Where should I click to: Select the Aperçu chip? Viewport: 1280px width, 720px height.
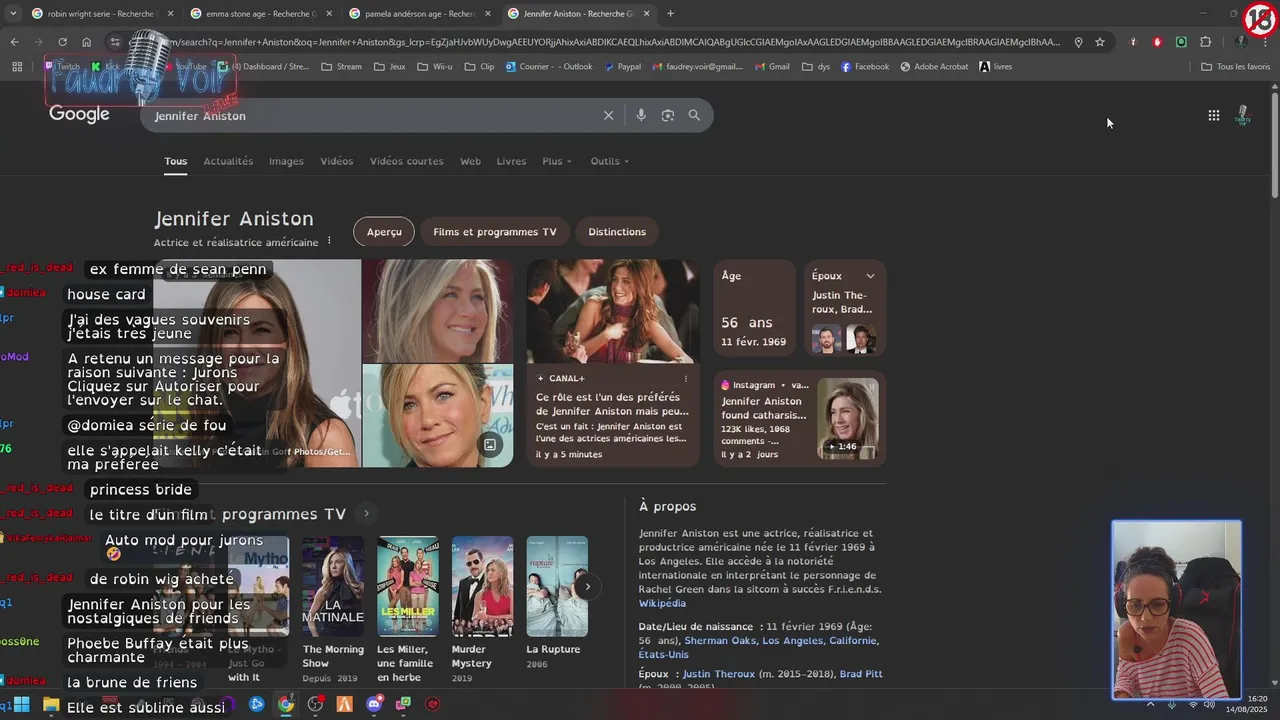[x=384, y=232]
